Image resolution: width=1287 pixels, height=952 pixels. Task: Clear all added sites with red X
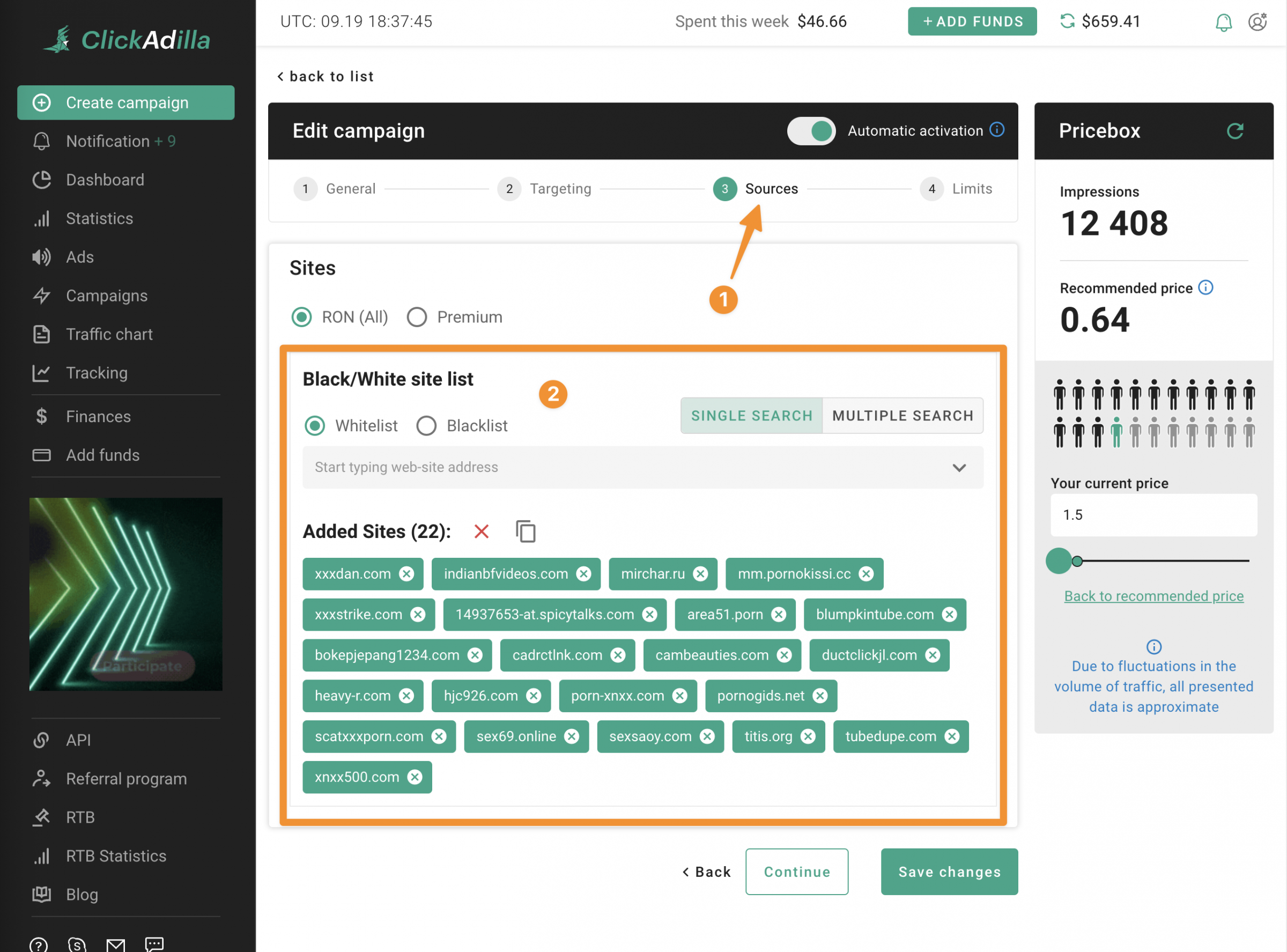coord(481,531)
